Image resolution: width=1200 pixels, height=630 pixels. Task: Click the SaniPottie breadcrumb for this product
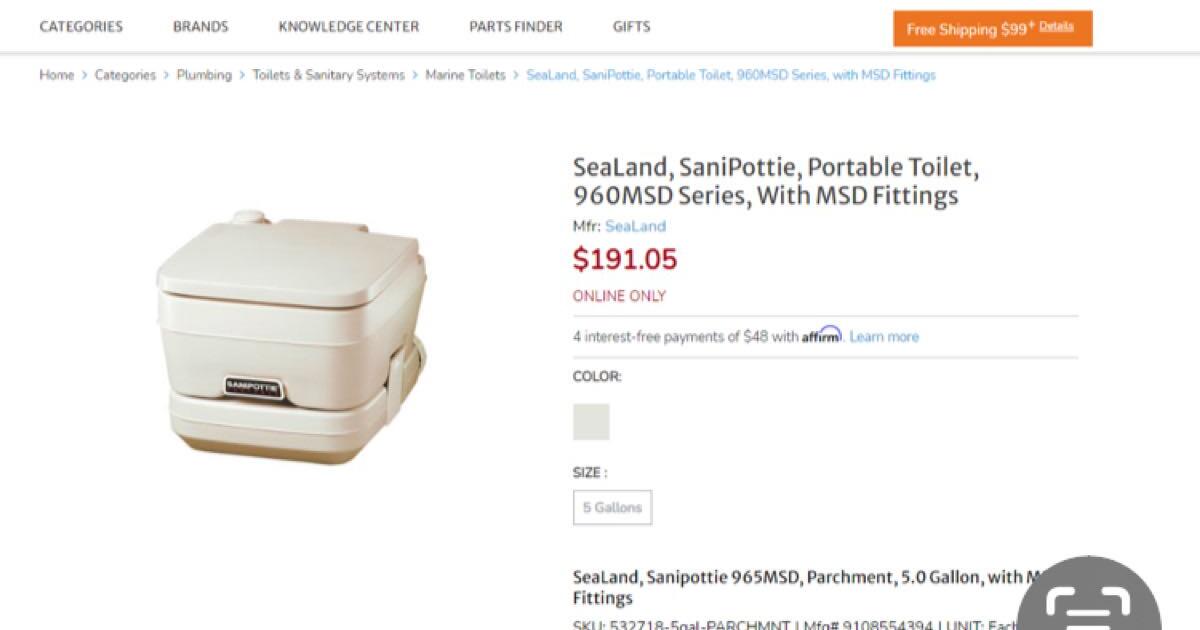tap(728, 75)
